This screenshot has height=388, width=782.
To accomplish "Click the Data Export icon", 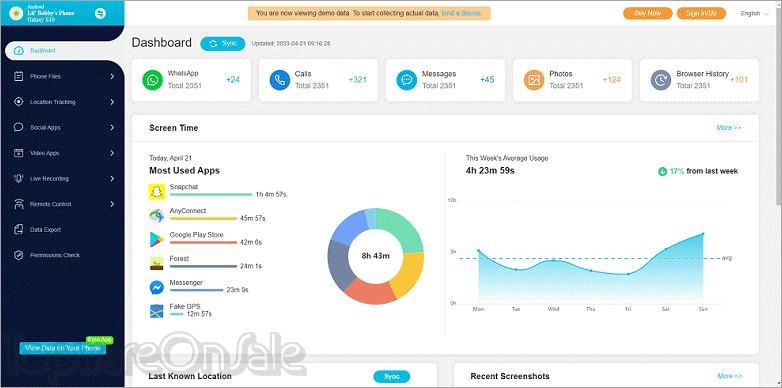I will click(x=19, y=229).
